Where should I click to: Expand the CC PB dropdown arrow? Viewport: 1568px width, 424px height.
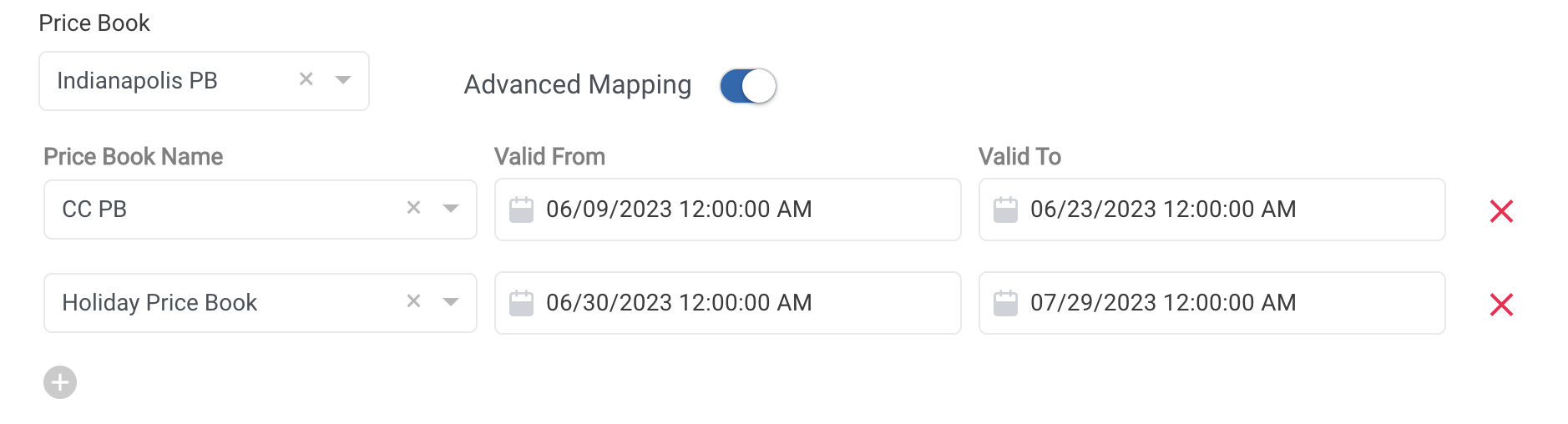(x=451, y=209)
